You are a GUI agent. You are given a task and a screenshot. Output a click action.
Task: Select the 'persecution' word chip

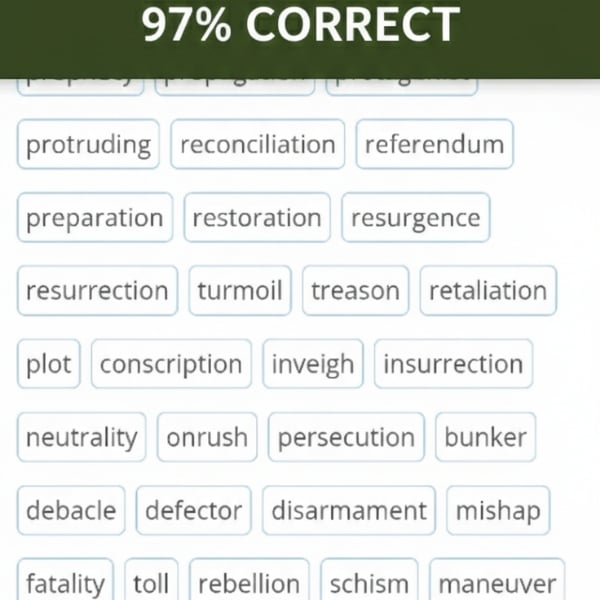pyautogui.click(x=346, y=437)
